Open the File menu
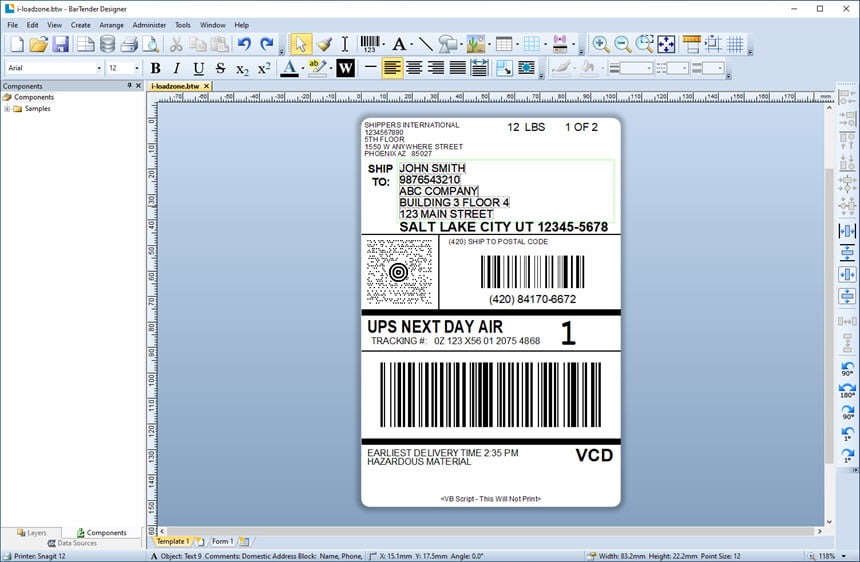The width and height of the screenshot is (860, 562). [13, 25]
